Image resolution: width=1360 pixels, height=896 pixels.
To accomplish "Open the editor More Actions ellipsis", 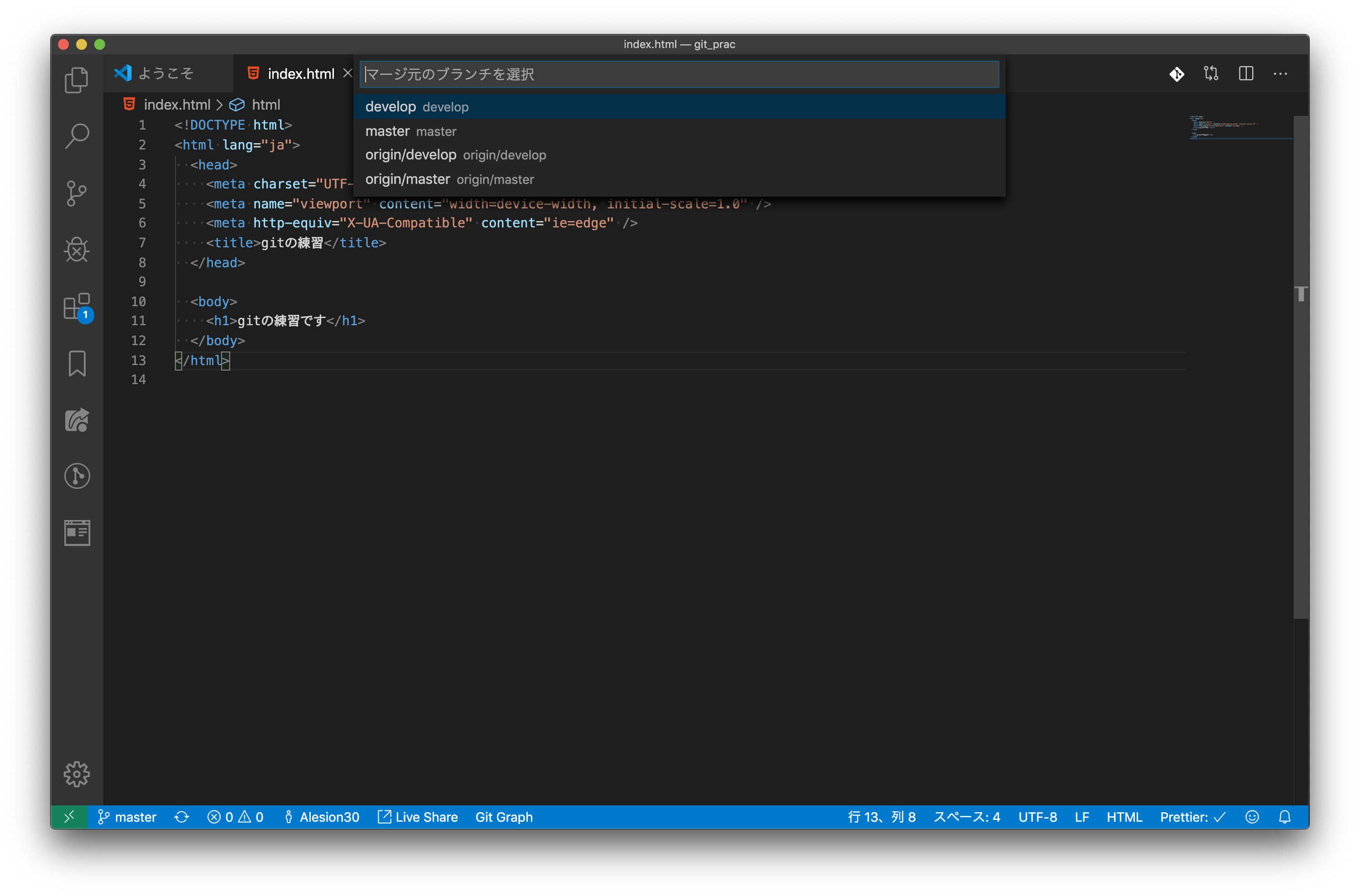I will (x=1281, y=74).
